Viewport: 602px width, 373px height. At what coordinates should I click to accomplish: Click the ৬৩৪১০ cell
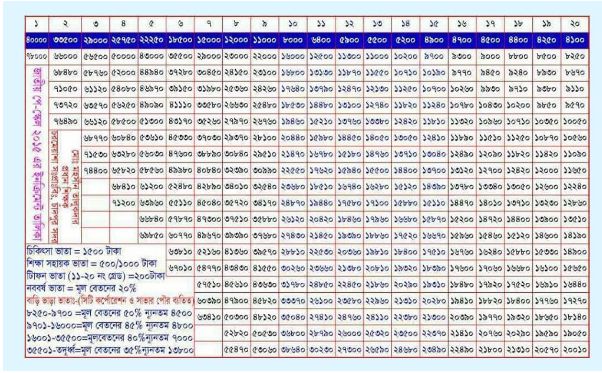click(208, 317)
